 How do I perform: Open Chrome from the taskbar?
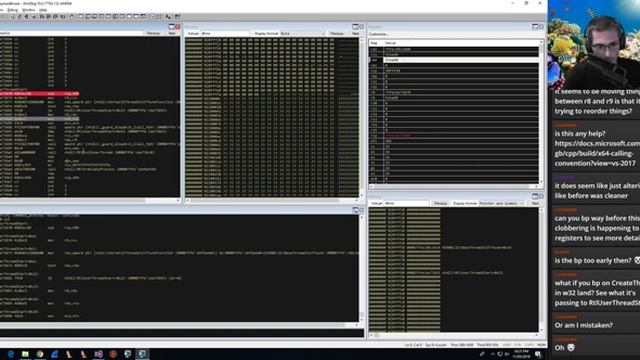[x=40, y=354]
